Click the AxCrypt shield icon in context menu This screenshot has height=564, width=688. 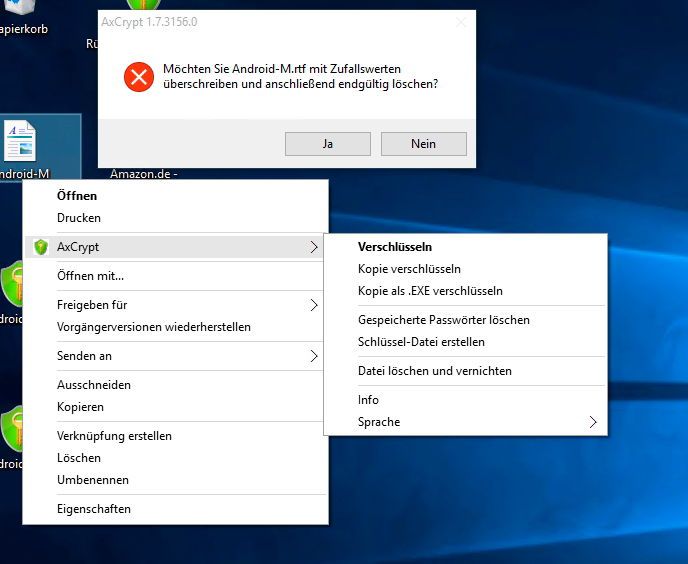tap(41, 247)
